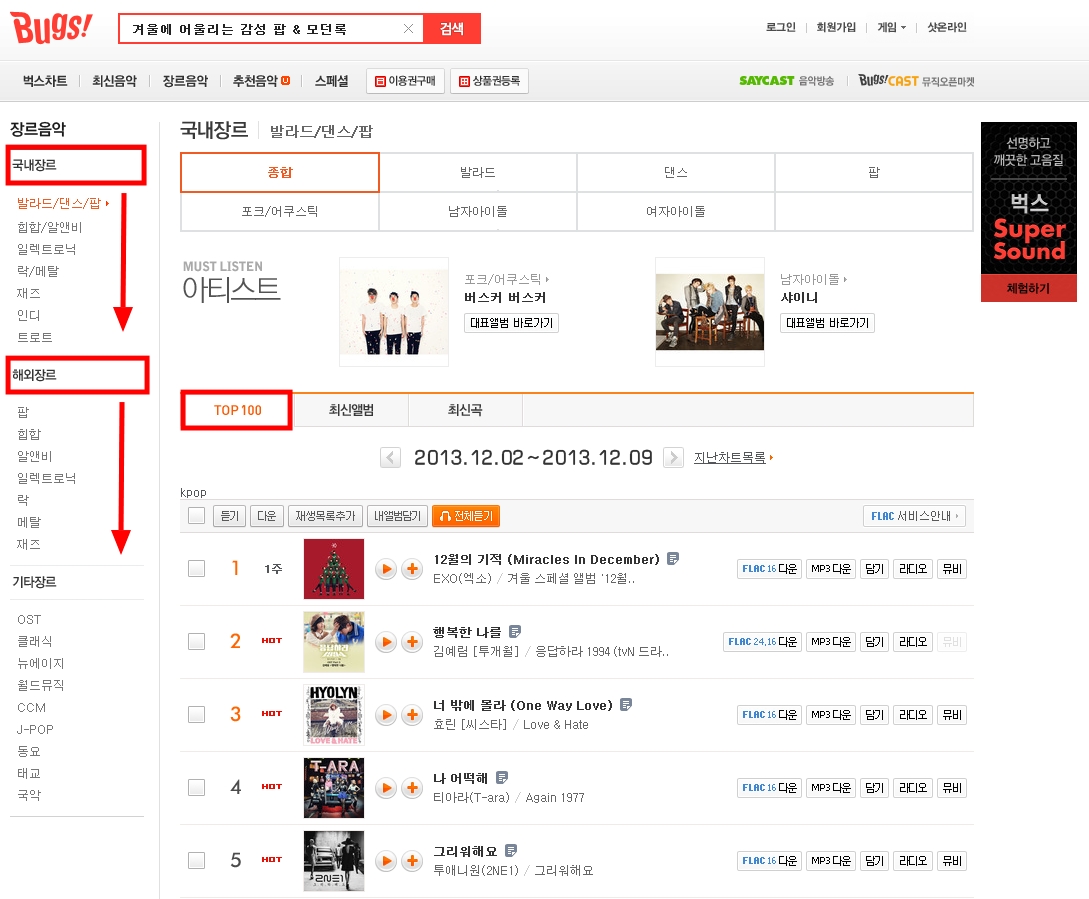The height and width of the screenshot is (899, 1089).
Task: Toggle the select-all checkbox above the chart
Action: pos(197,516)
